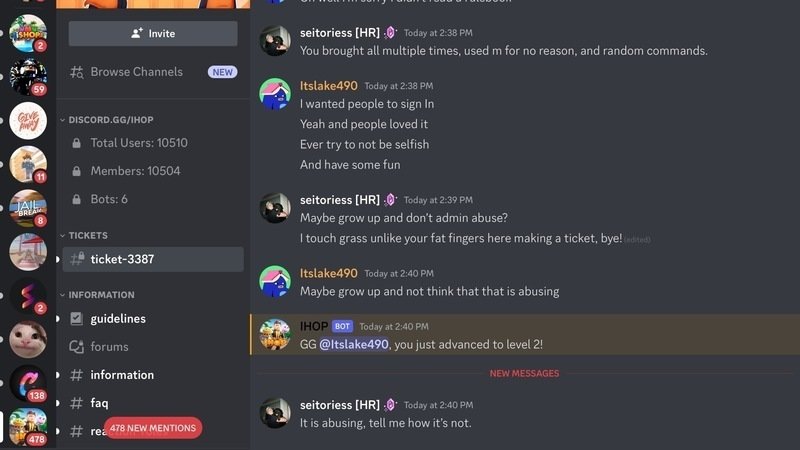Click the Invite button
The width and height of the screenshot is (800, 450).
(153, 34)
